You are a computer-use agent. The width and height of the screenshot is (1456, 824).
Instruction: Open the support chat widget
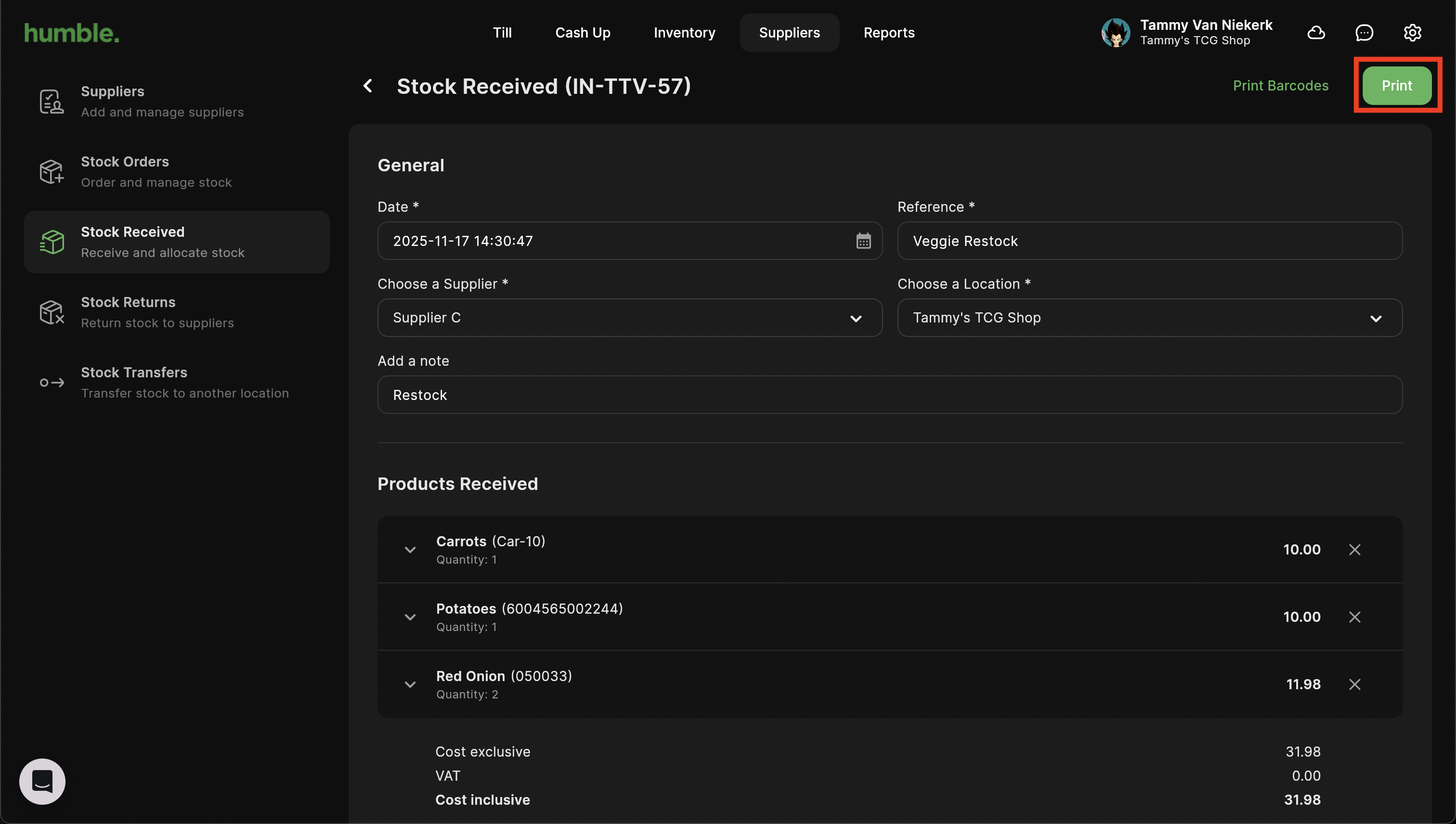click(x=42, y=782)
